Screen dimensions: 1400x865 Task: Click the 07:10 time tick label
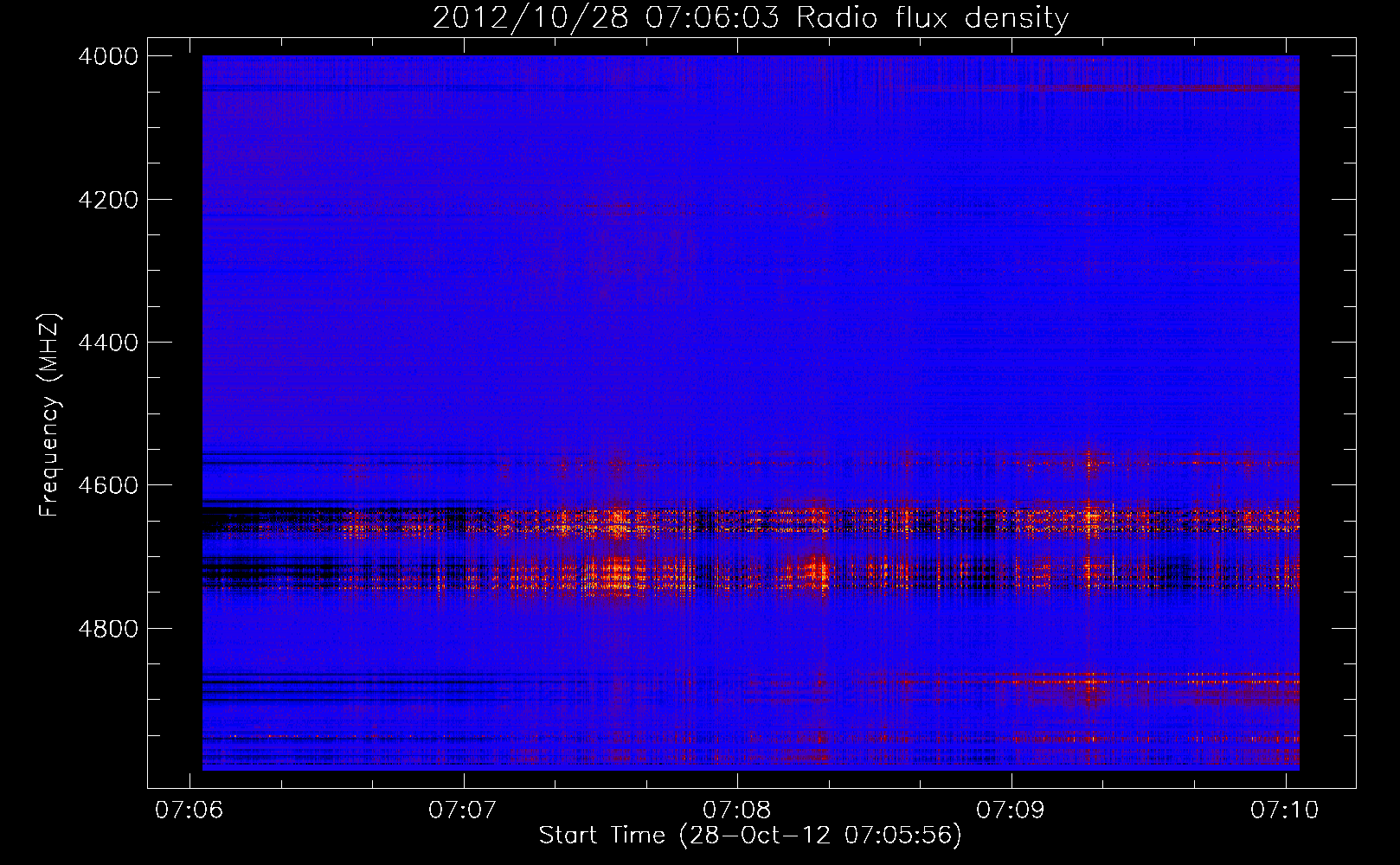click(1285, 810)
